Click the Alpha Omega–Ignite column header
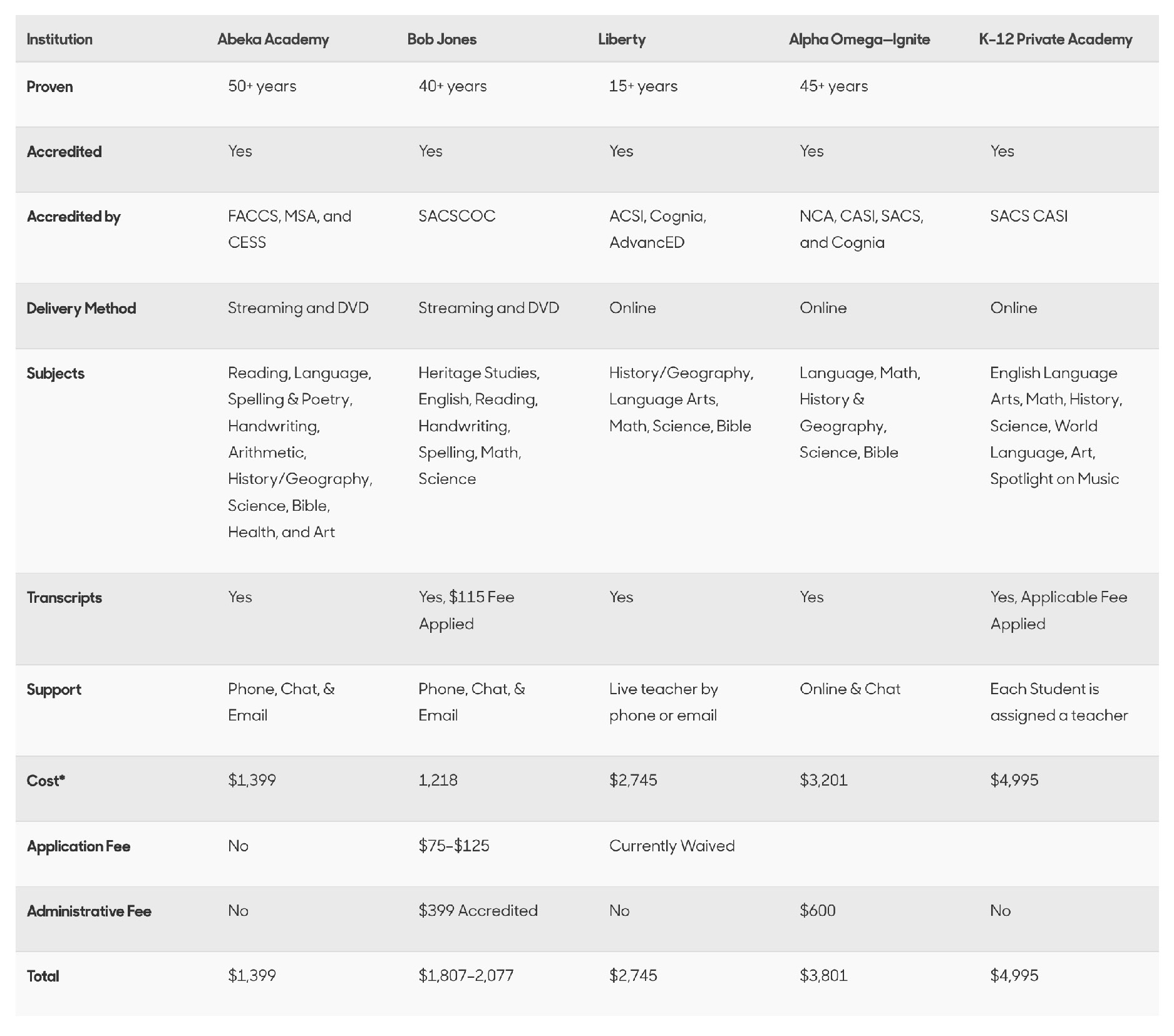The image size is (1174, 1036). tap(859, 39)
